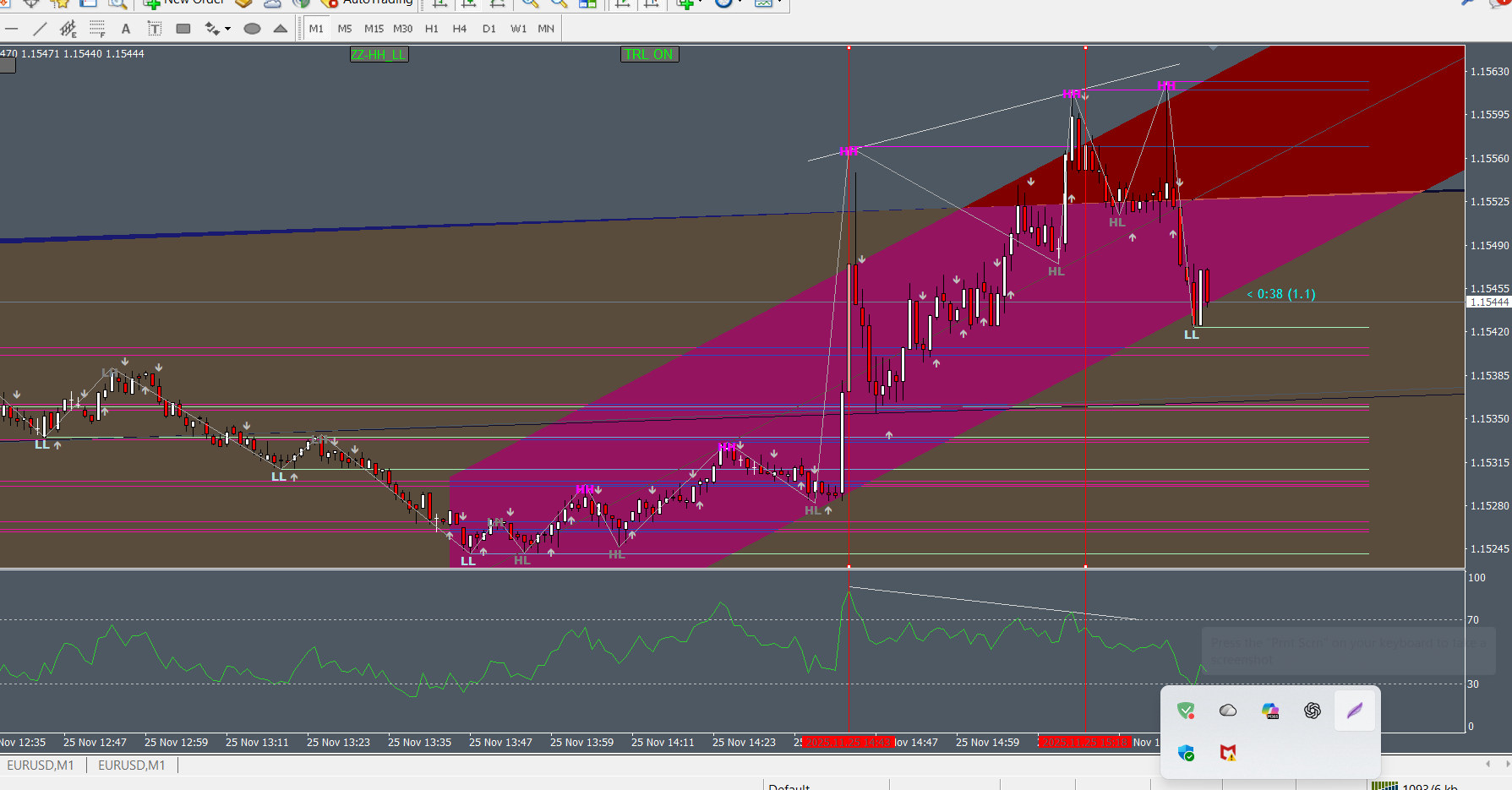Switch chart to H1 timeframe
Image resolution: width=1512 pixels, height=790 pixels.
point(432,29)
